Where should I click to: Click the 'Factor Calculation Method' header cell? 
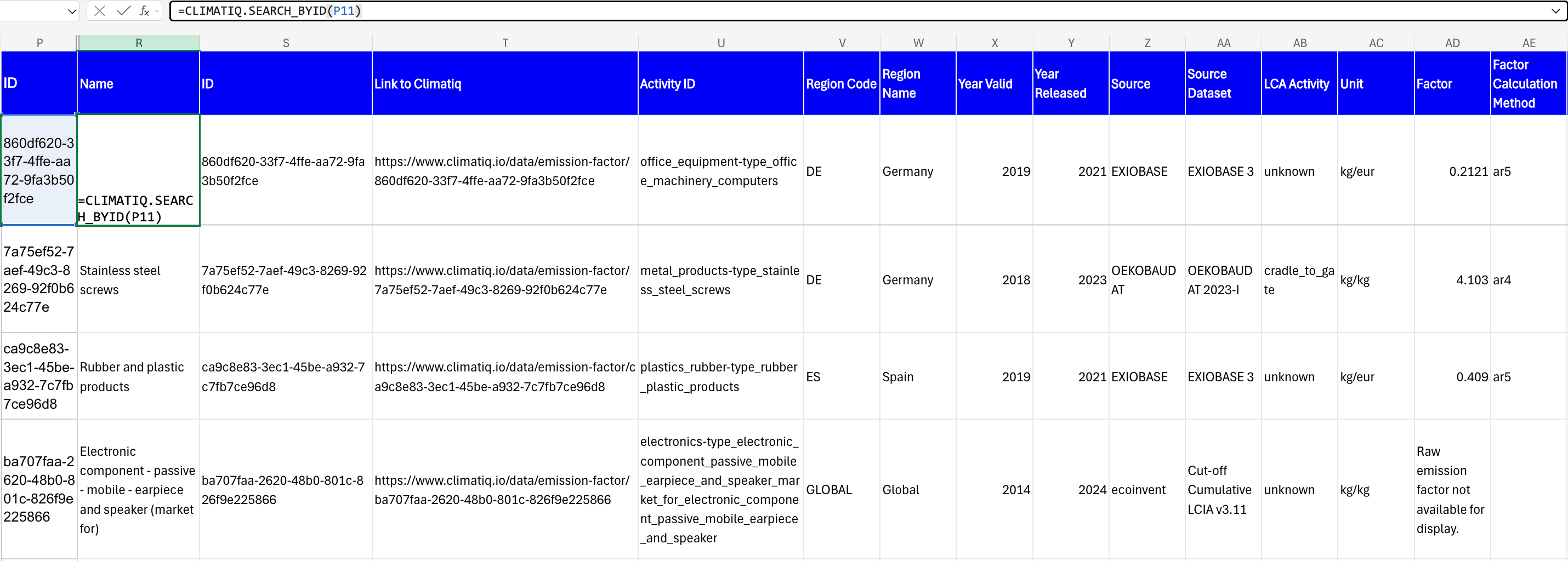(x=1527, y=84)
